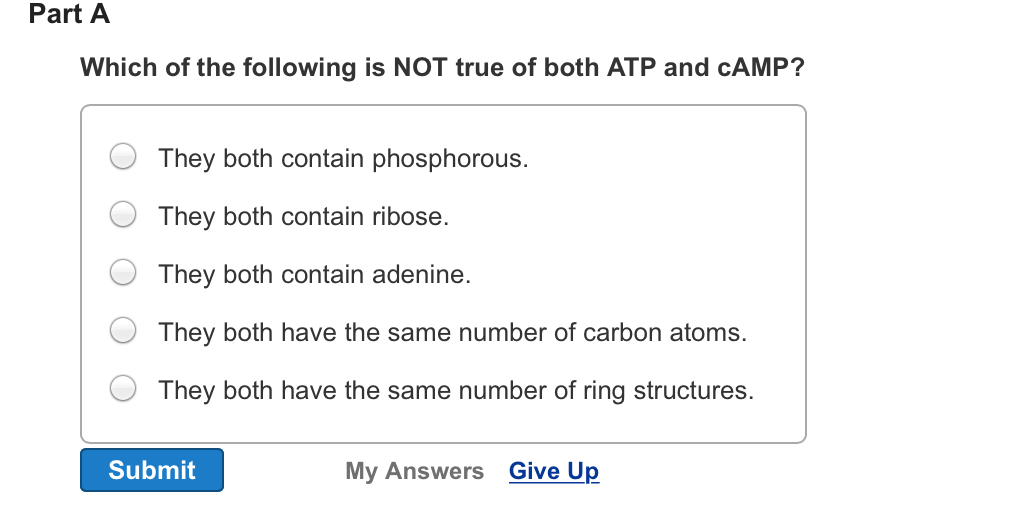Choose radio button for same ring structures
Viewport: 1024px width, 526px height.
(x=123, y=389)
